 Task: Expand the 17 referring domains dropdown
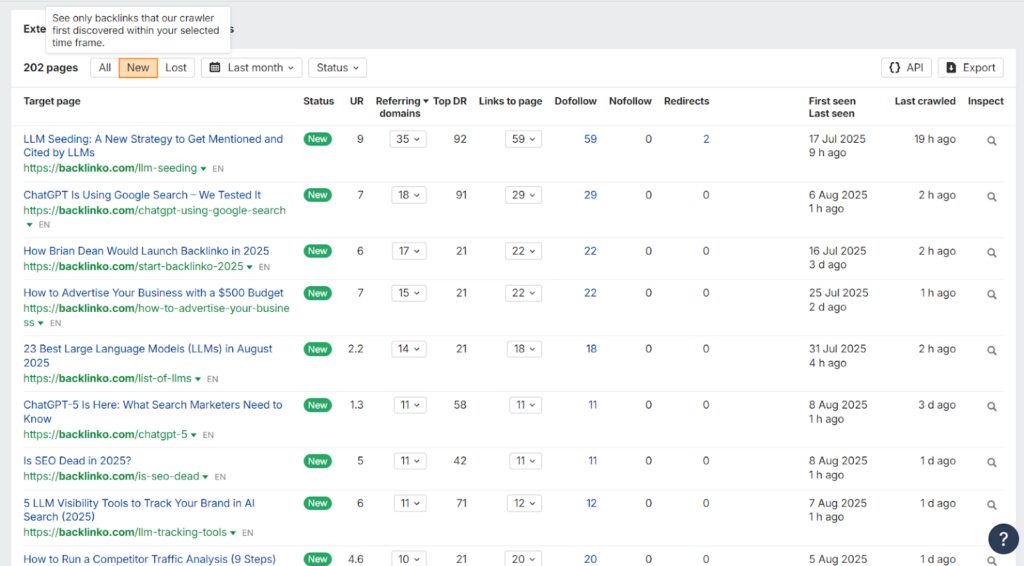pyautogui.click(x=409, y=251)
